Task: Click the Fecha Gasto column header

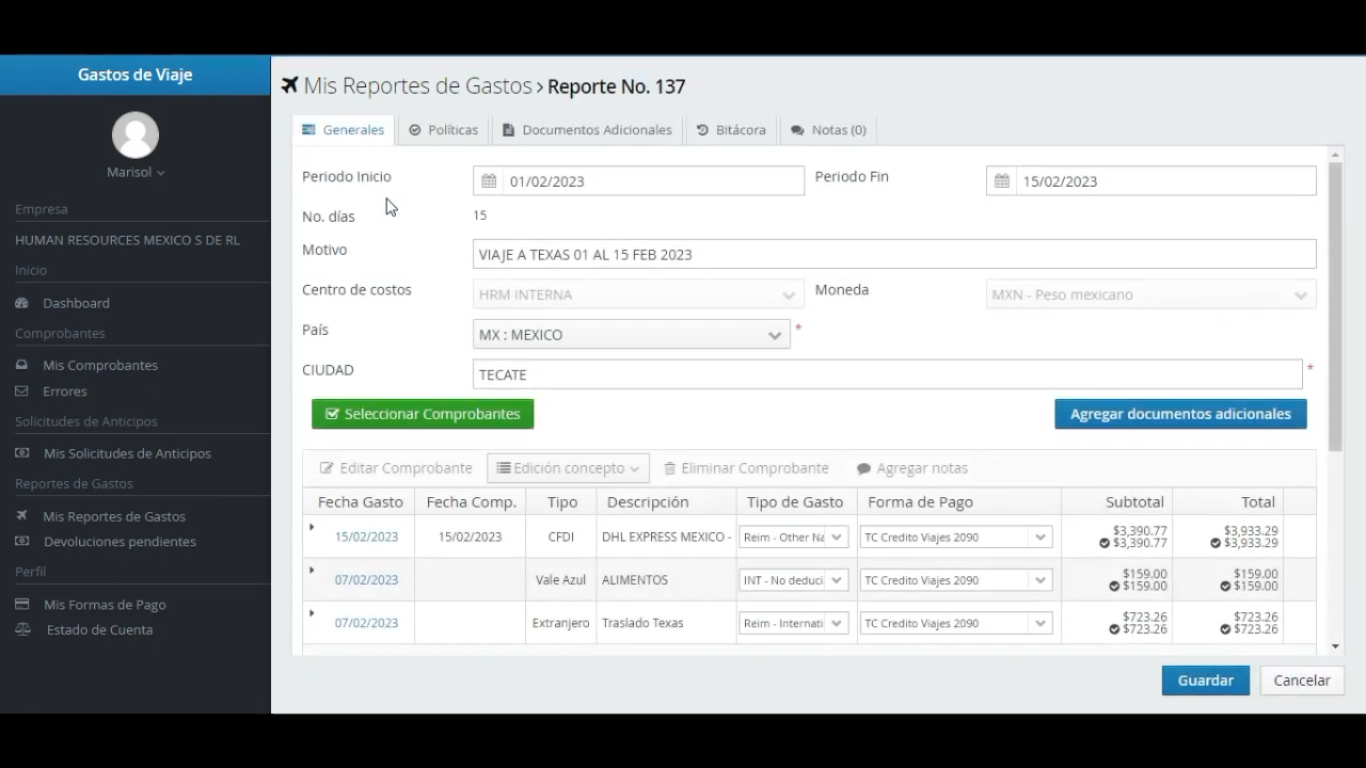Action: (360, 502)
